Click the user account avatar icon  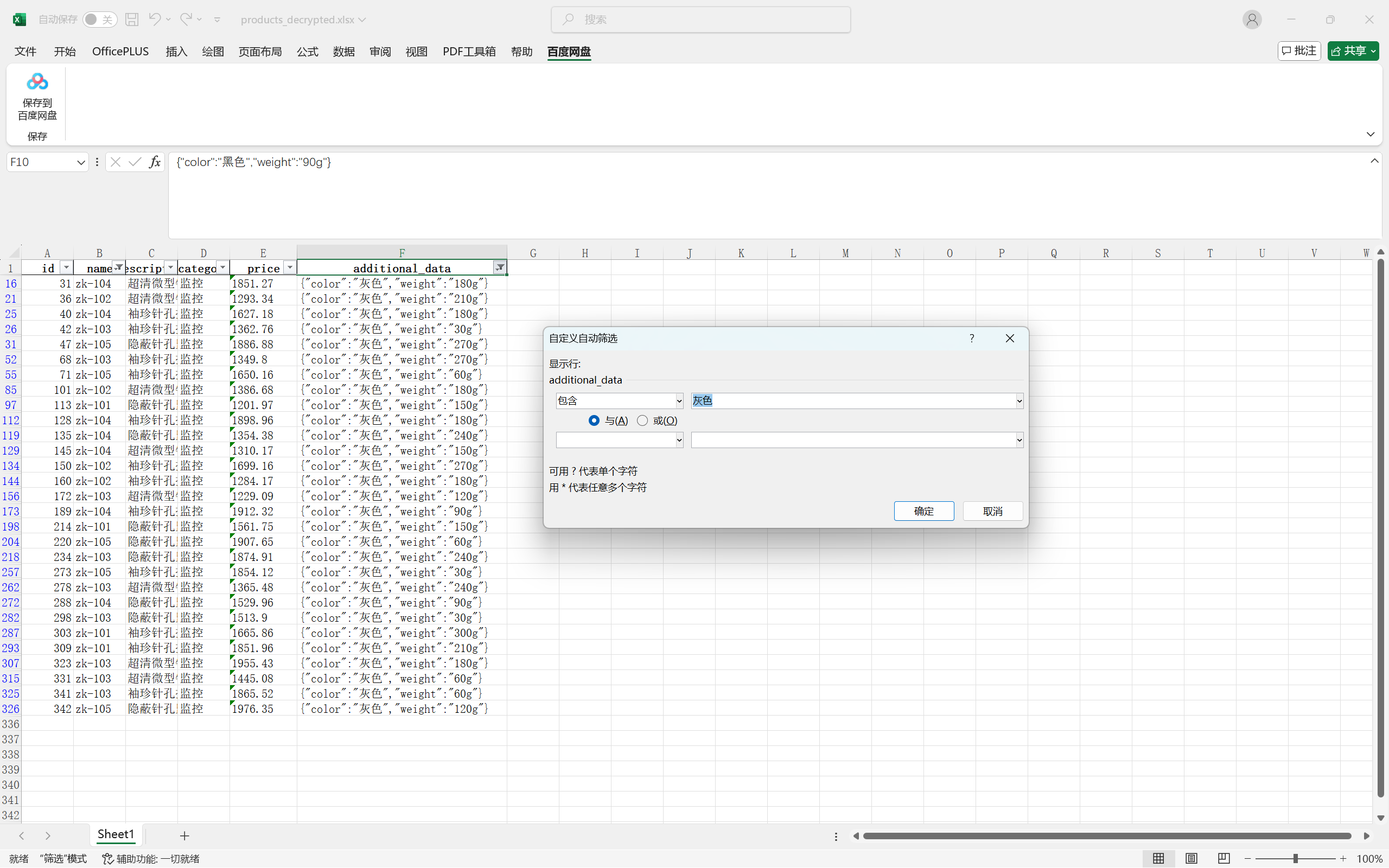coord(1252,20)
